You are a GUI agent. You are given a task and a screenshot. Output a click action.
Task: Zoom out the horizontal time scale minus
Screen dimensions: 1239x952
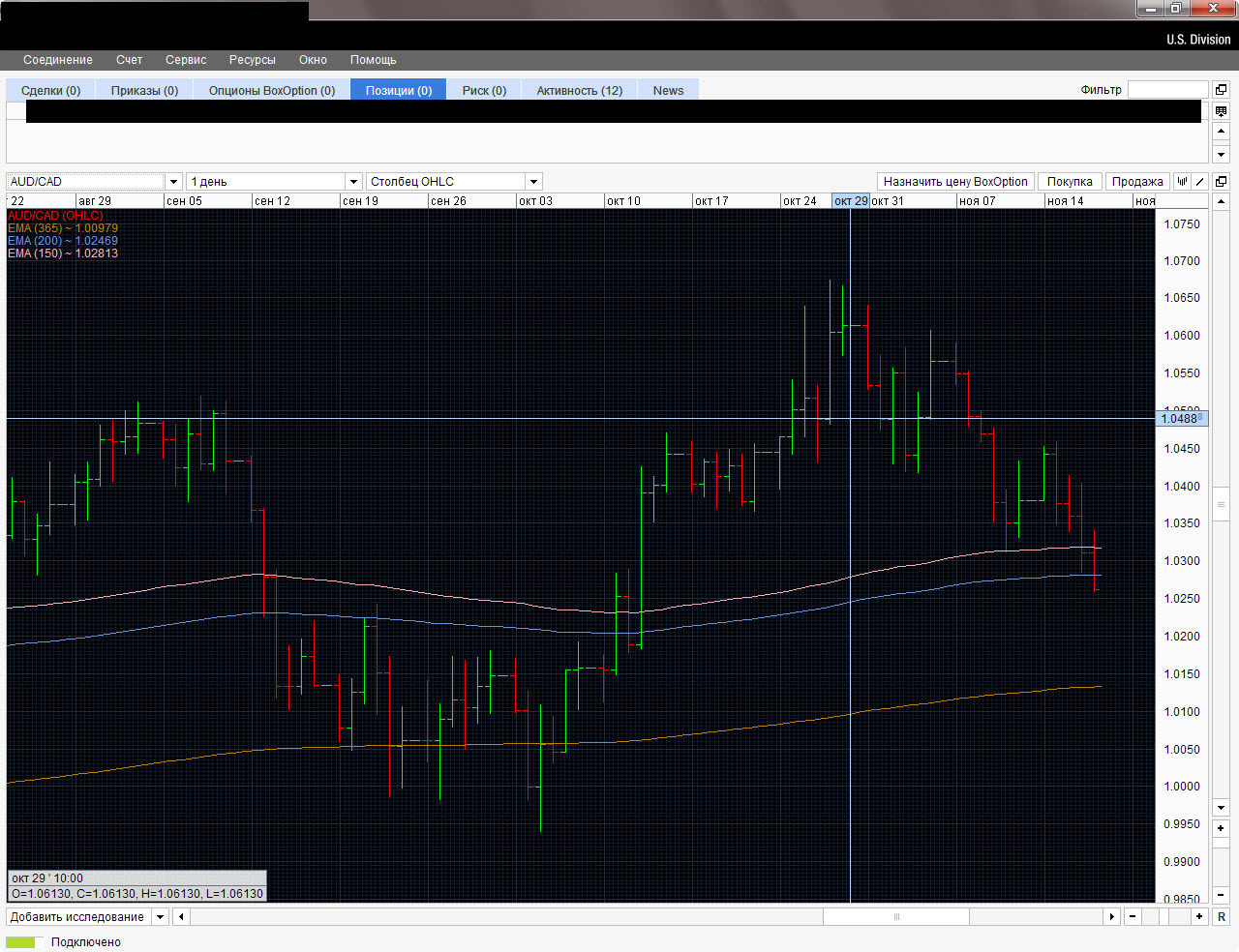(1132, 916)
